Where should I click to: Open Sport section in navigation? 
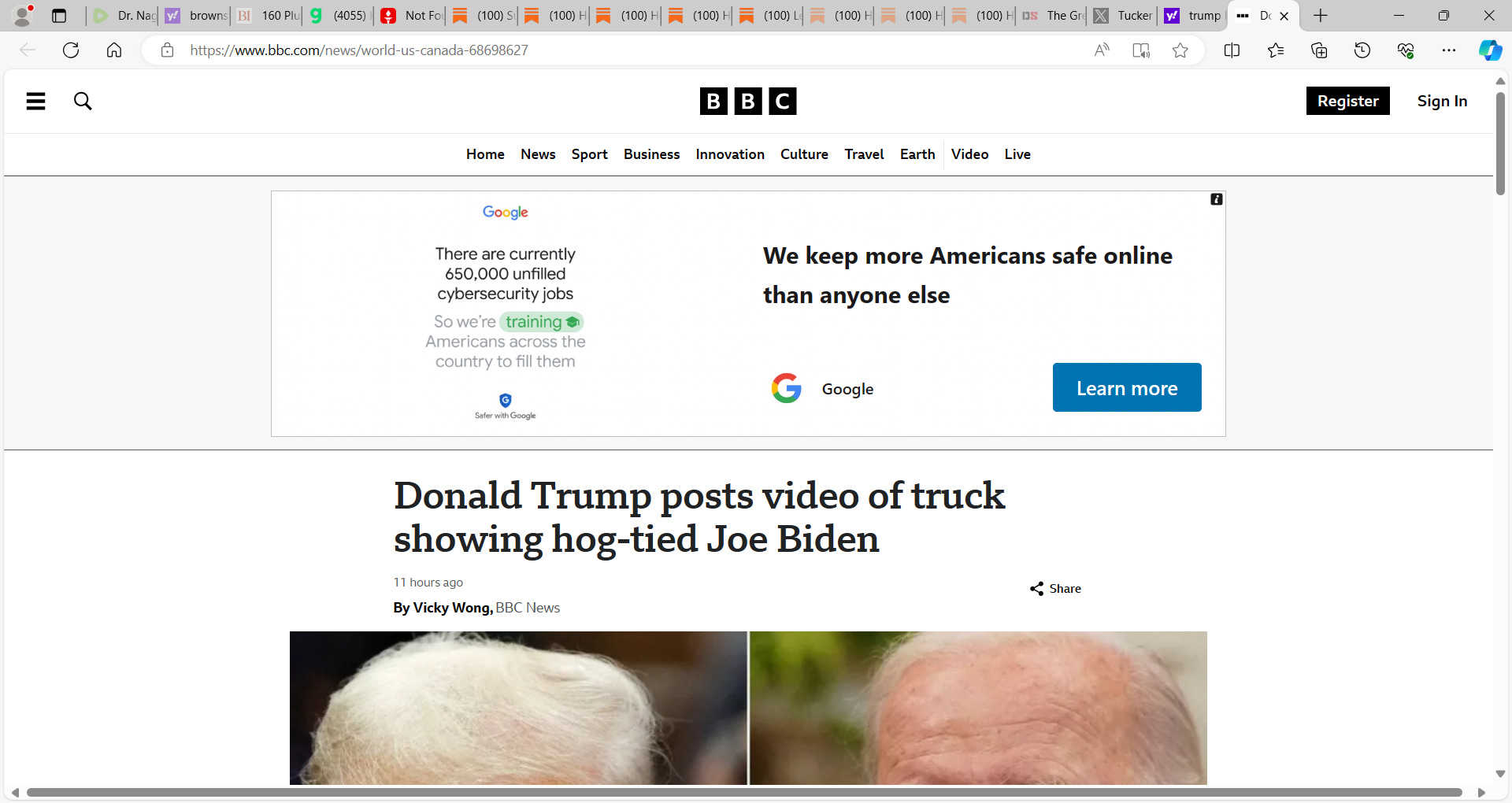click(590, 154)
